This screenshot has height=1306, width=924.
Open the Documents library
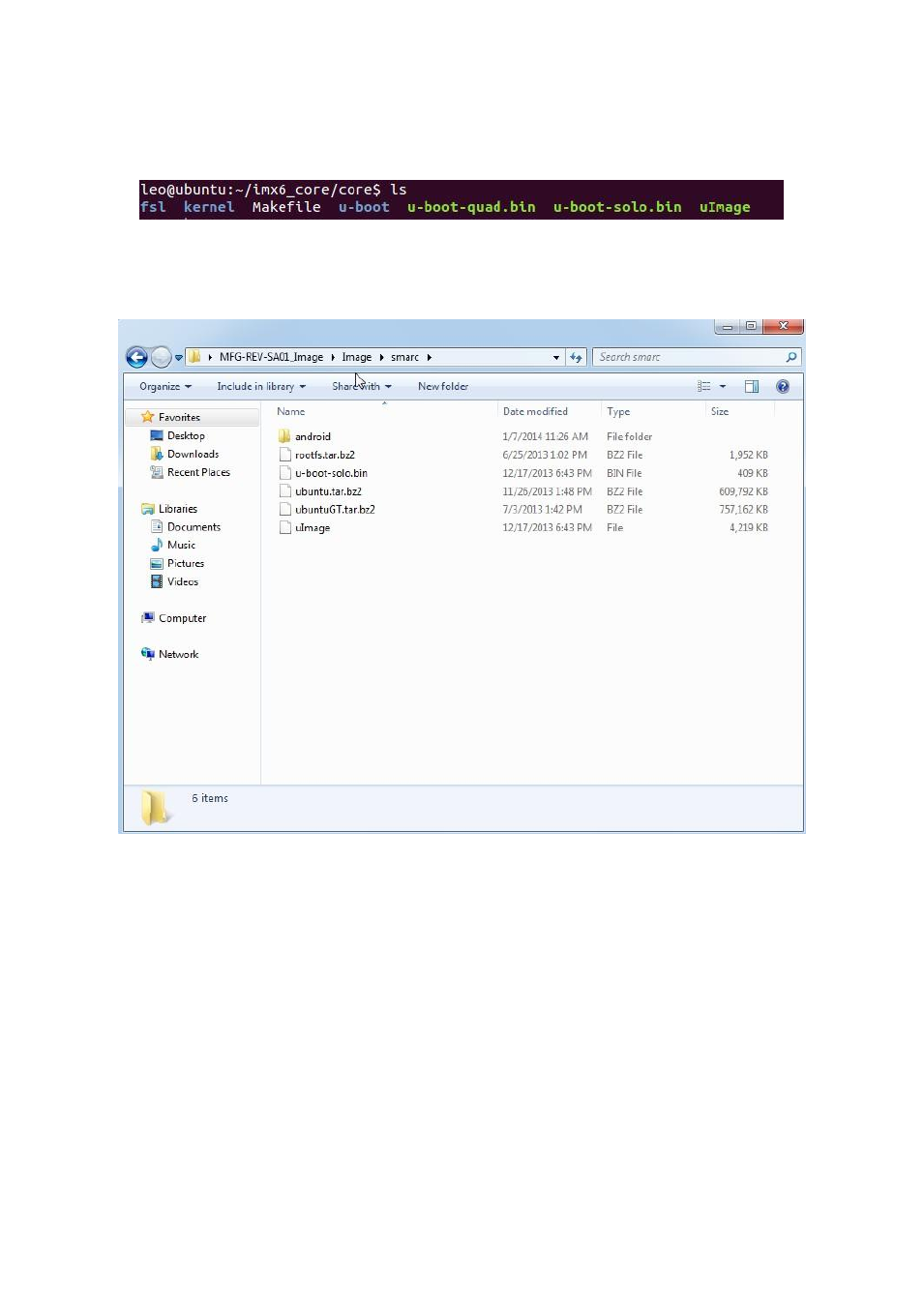(194, 527)
